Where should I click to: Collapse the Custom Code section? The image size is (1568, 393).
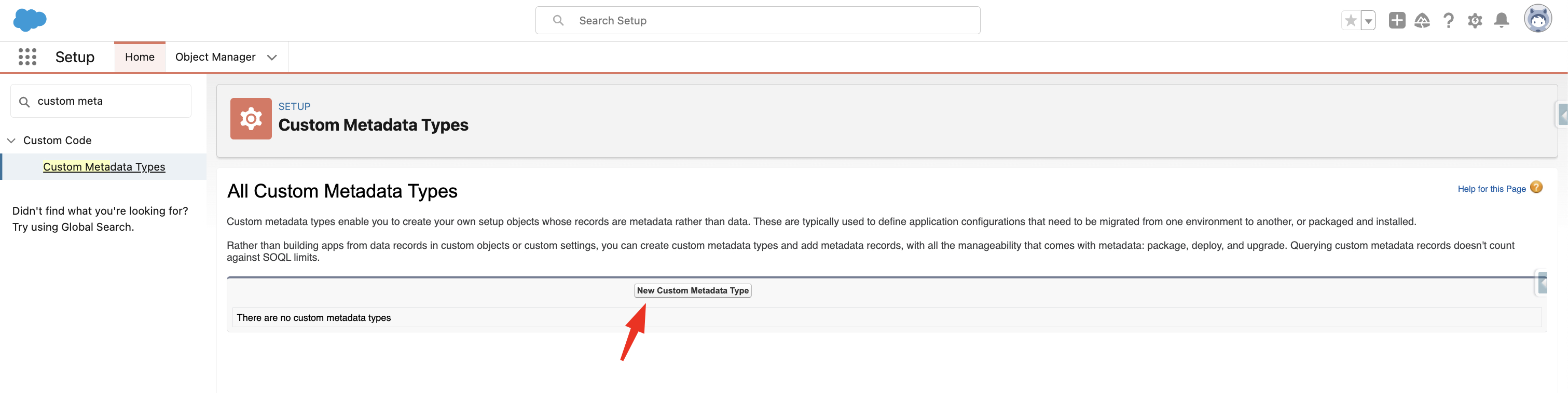tap(11, 141)
